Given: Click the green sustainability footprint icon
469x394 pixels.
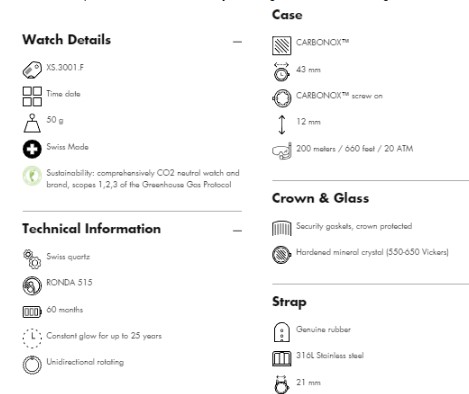Looking at the screenshot, I should coord(32,176).
